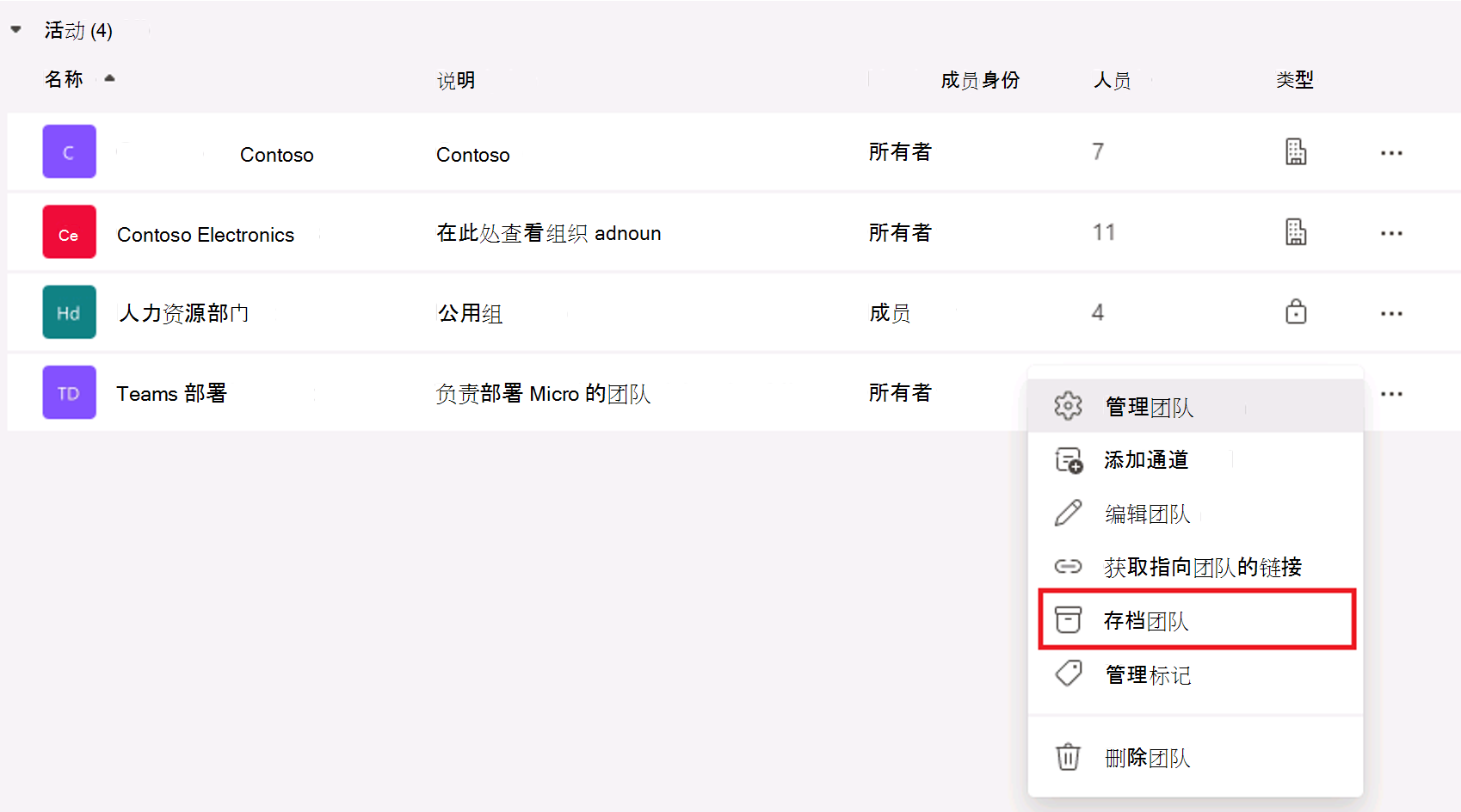Select the 人力资源部门 team name
This screenshot has height=812, width=1461.
pyautogui.click(x=184, y=313)
